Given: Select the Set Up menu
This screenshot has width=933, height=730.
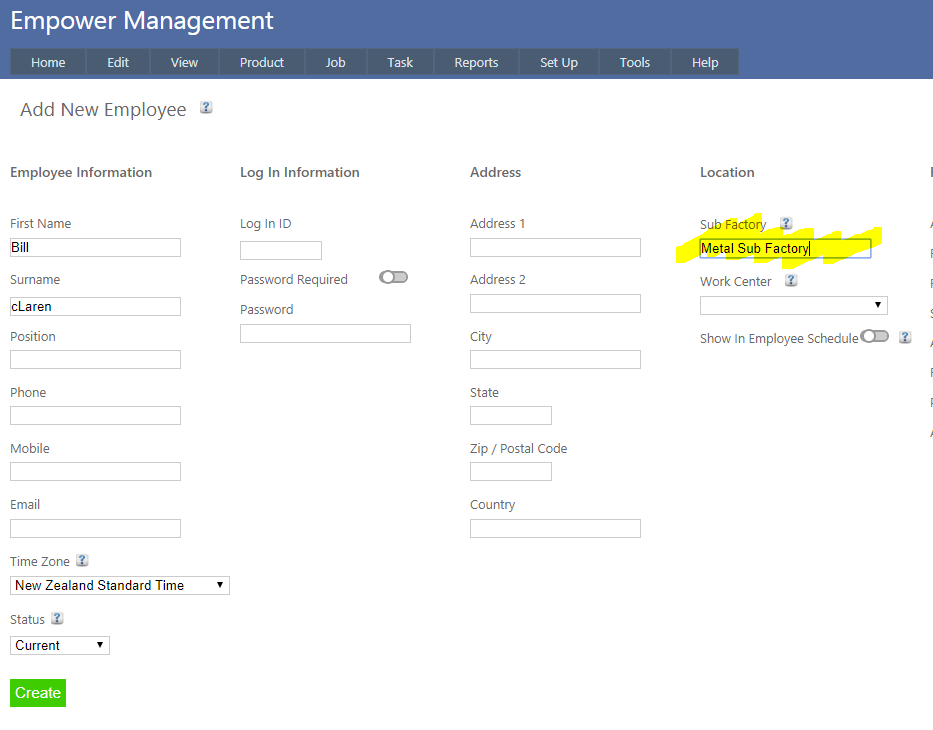Looking at the screenshot, I should point(559,62).
